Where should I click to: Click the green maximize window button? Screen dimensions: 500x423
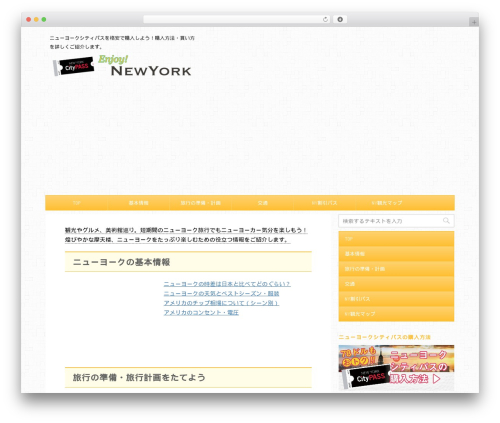tap(44, 20)
